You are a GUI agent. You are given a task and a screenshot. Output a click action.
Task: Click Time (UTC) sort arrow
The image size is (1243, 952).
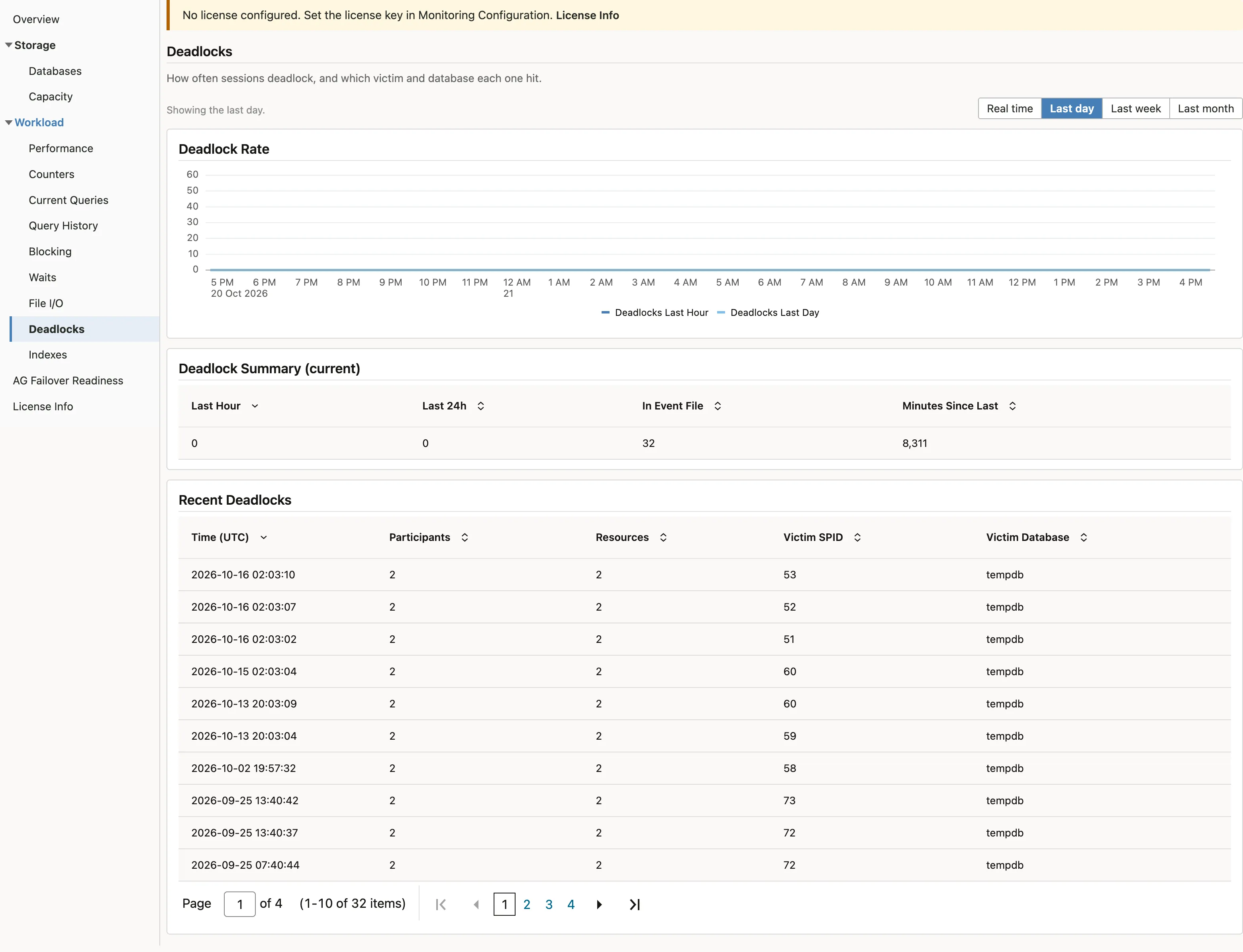pos(264,537)
